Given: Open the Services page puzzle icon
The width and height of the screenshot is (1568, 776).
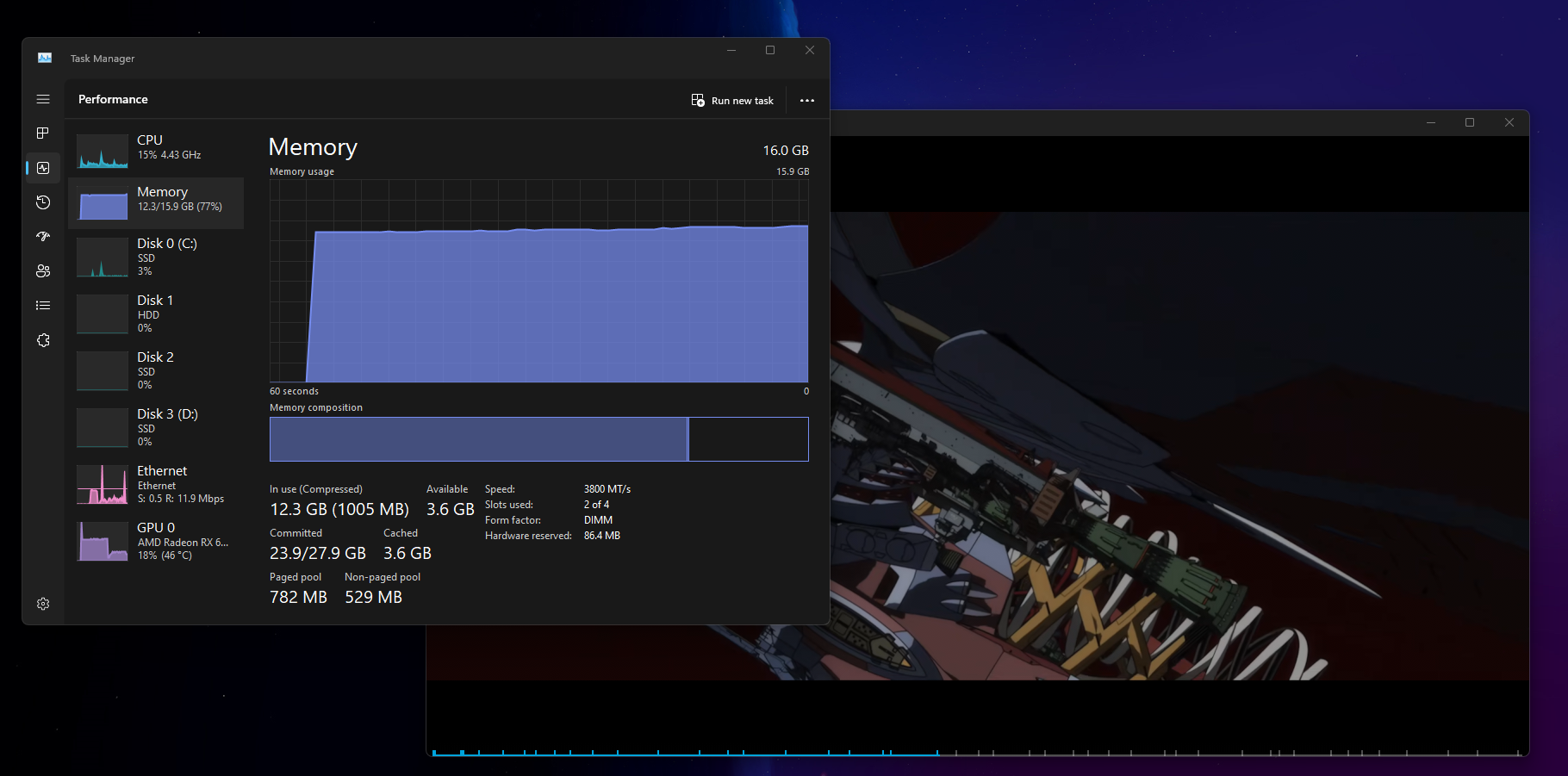Looking at the screenshot, I should [x=43, y=340].
